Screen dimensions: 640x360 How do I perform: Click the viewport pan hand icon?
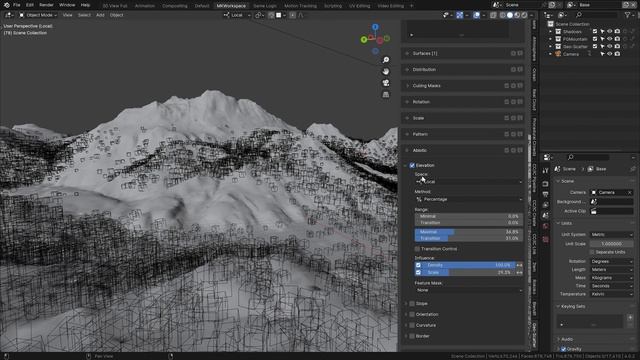(x=386, y=71)
